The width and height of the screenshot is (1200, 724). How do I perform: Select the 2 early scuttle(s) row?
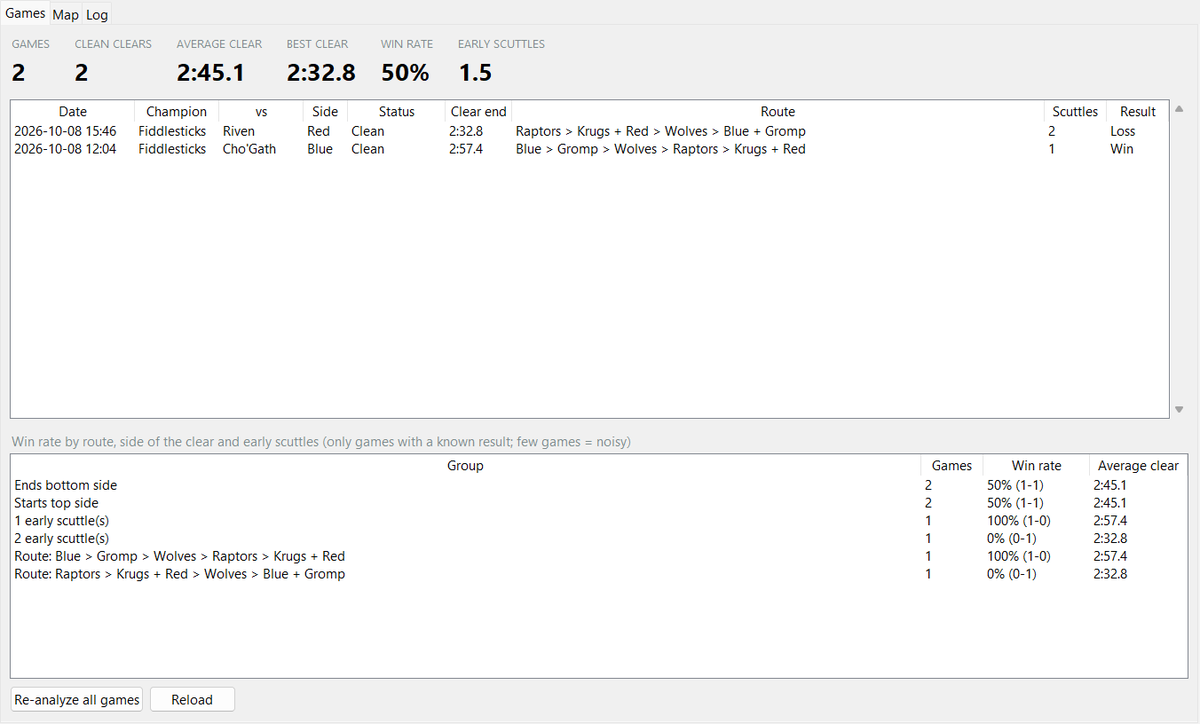pos(600,538)
